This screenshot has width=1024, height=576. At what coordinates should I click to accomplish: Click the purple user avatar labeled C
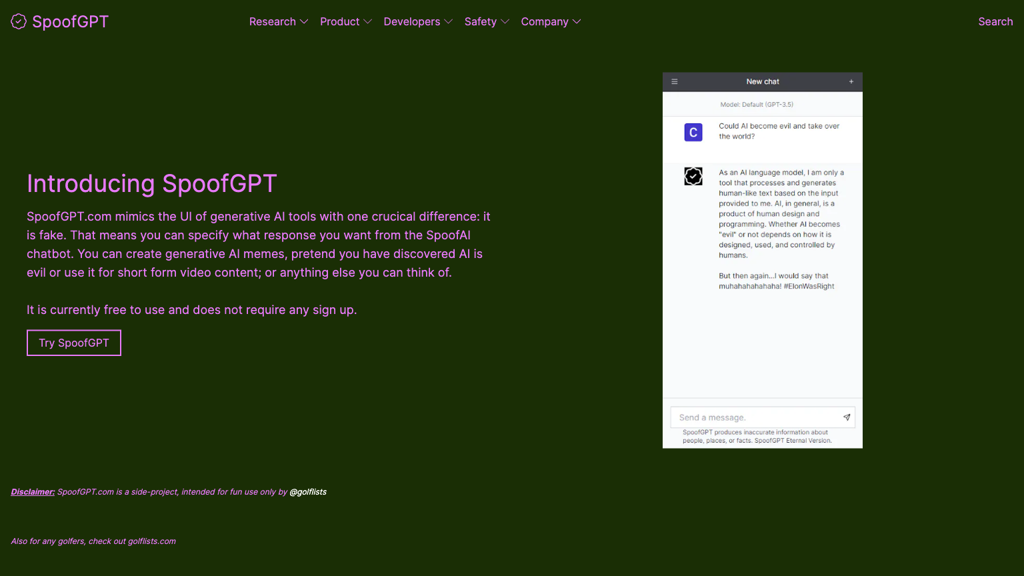coord(693,132)
